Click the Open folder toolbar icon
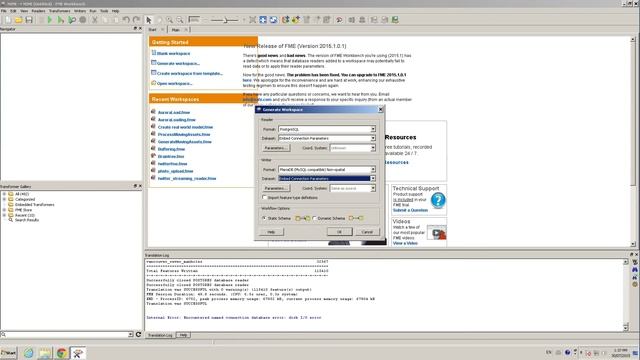The width and height of the screenshot is (640, 360). coord(18,20)
